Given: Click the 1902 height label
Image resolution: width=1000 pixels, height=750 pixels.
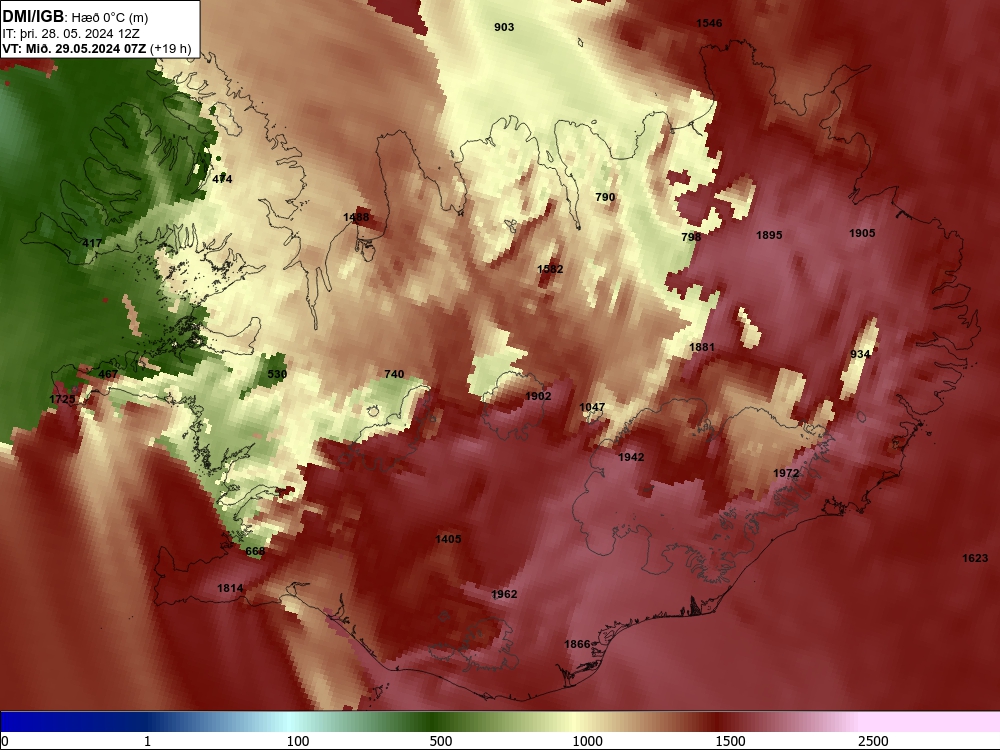Looking at the screenshot, I should tap(538, 396).
